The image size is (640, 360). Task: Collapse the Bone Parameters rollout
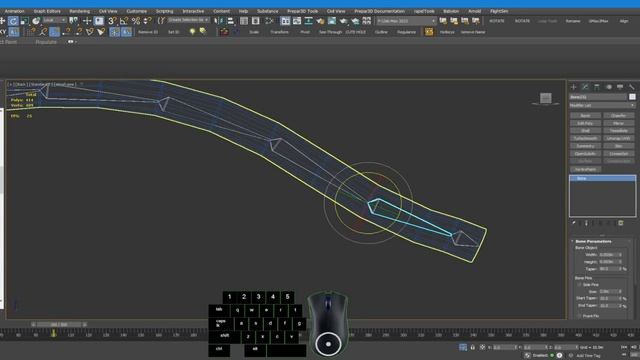593,241
